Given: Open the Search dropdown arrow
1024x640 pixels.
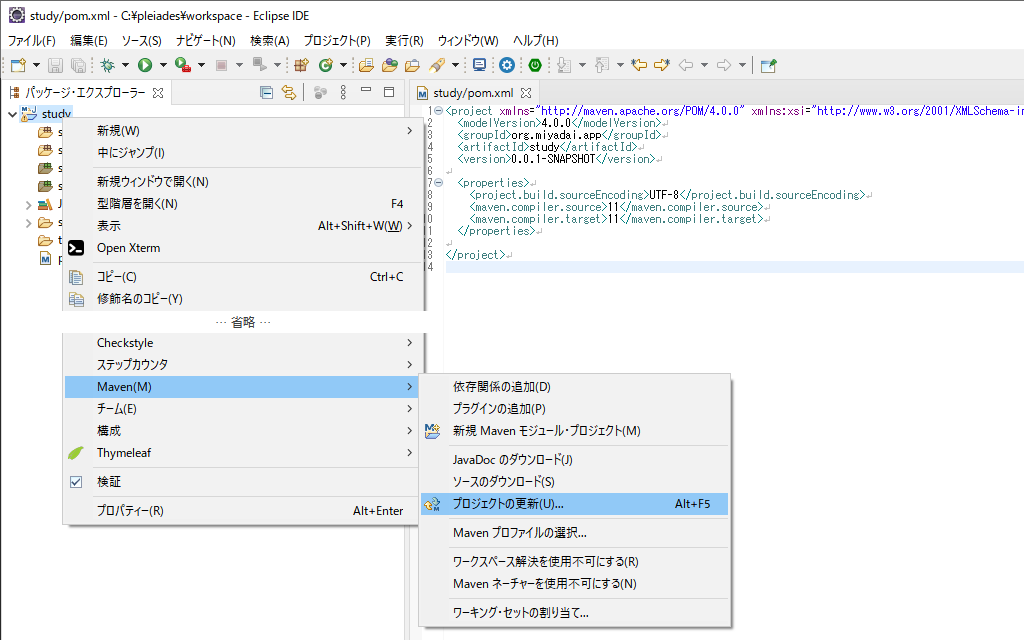Looking at the screenshot, I should coord(455,65).
